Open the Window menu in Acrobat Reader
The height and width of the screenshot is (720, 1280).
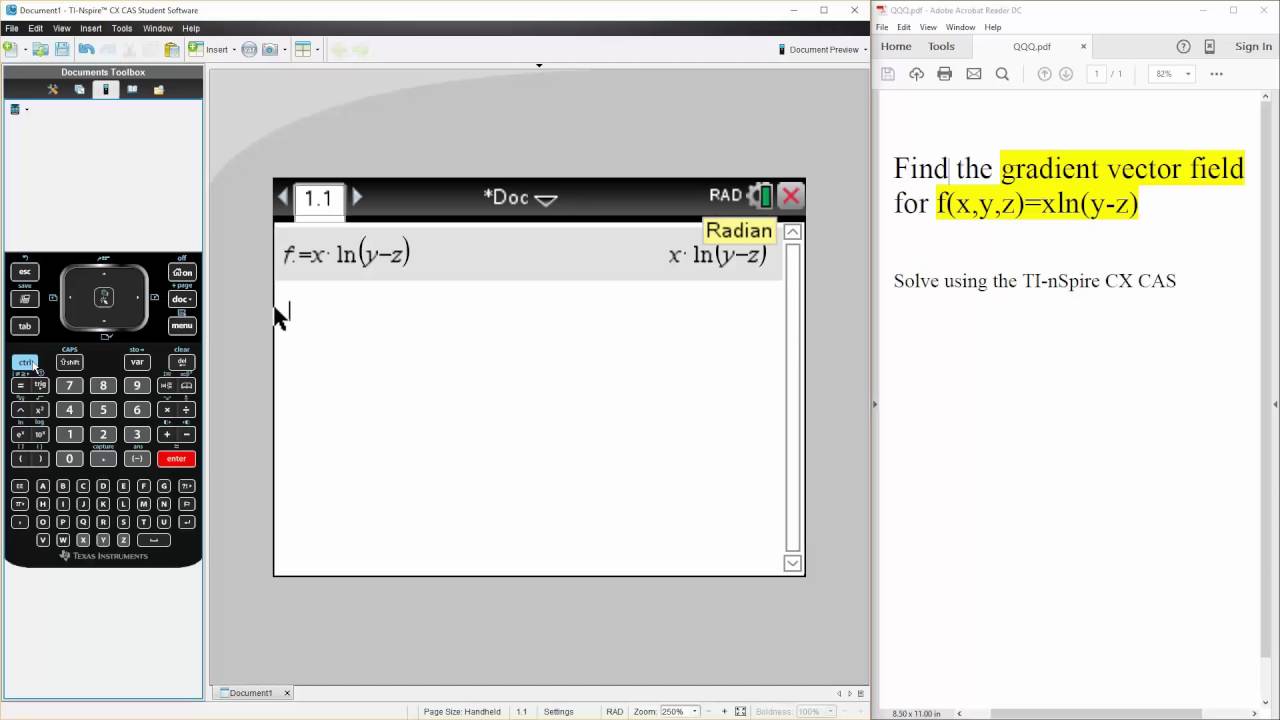tap(960, 27)
